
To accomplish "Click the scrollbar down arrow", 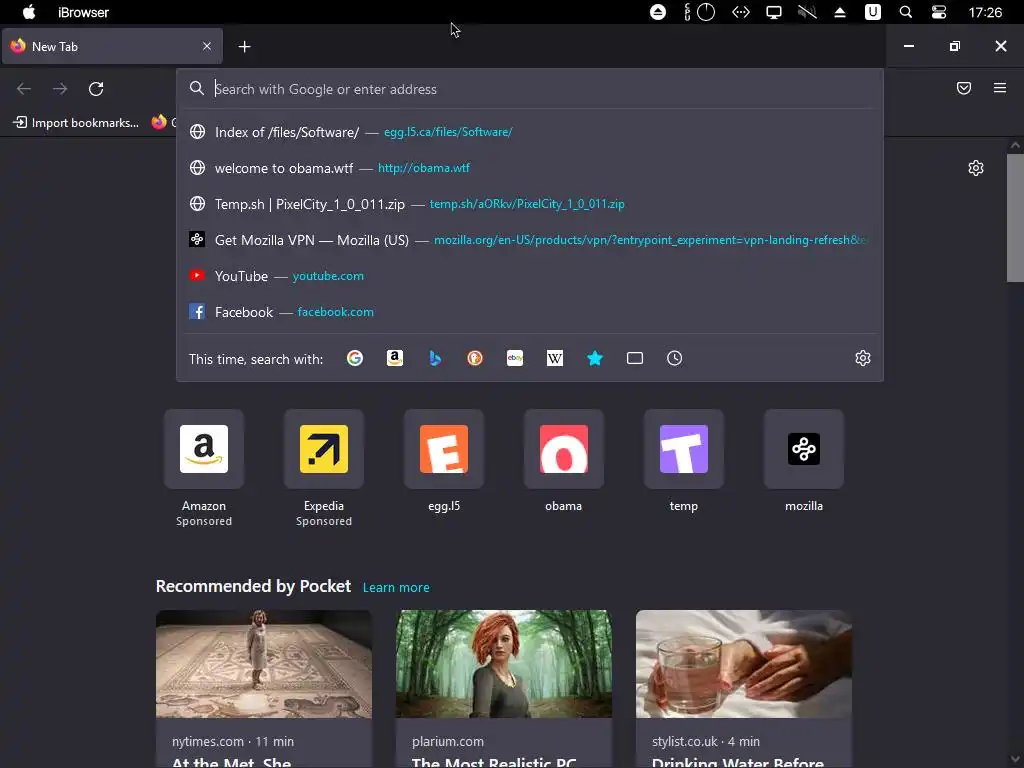I will tap(1015, 760).
